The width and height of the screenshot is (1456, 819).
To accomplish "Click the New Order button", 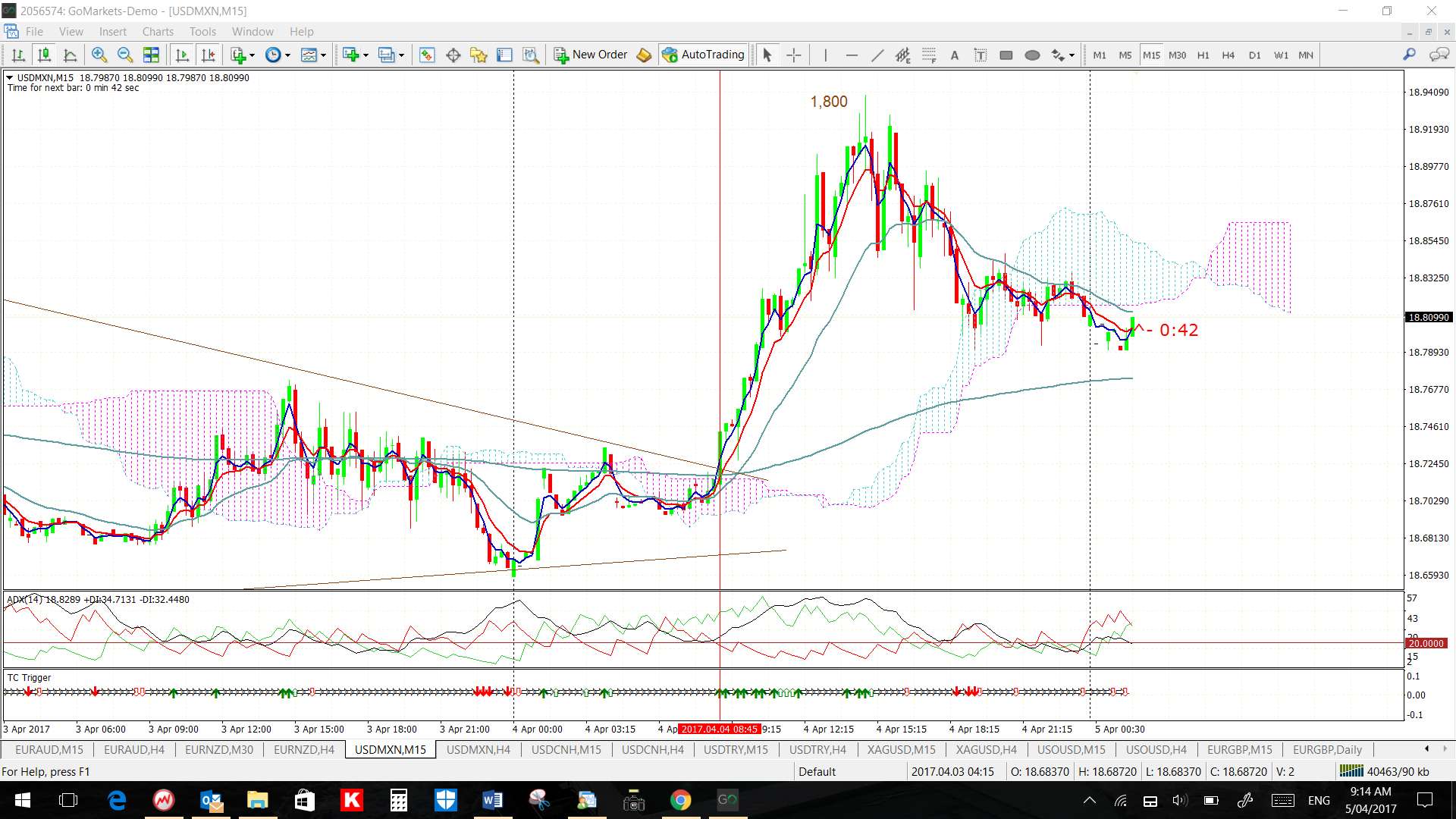I will pos(591,55).
